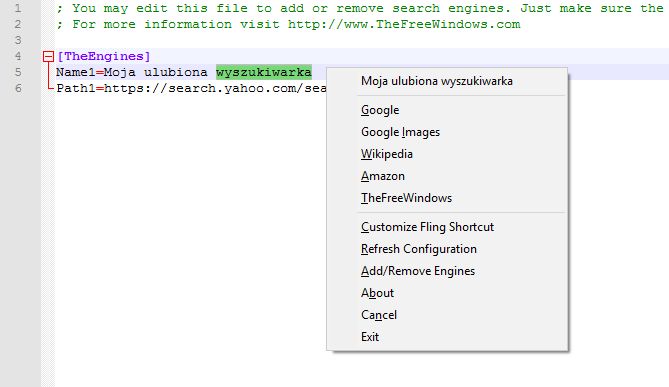Screen dimensions: 669x387
Task: Click the words 'Moja ulubiona' on line 5
Action: (x=156, y=72)
